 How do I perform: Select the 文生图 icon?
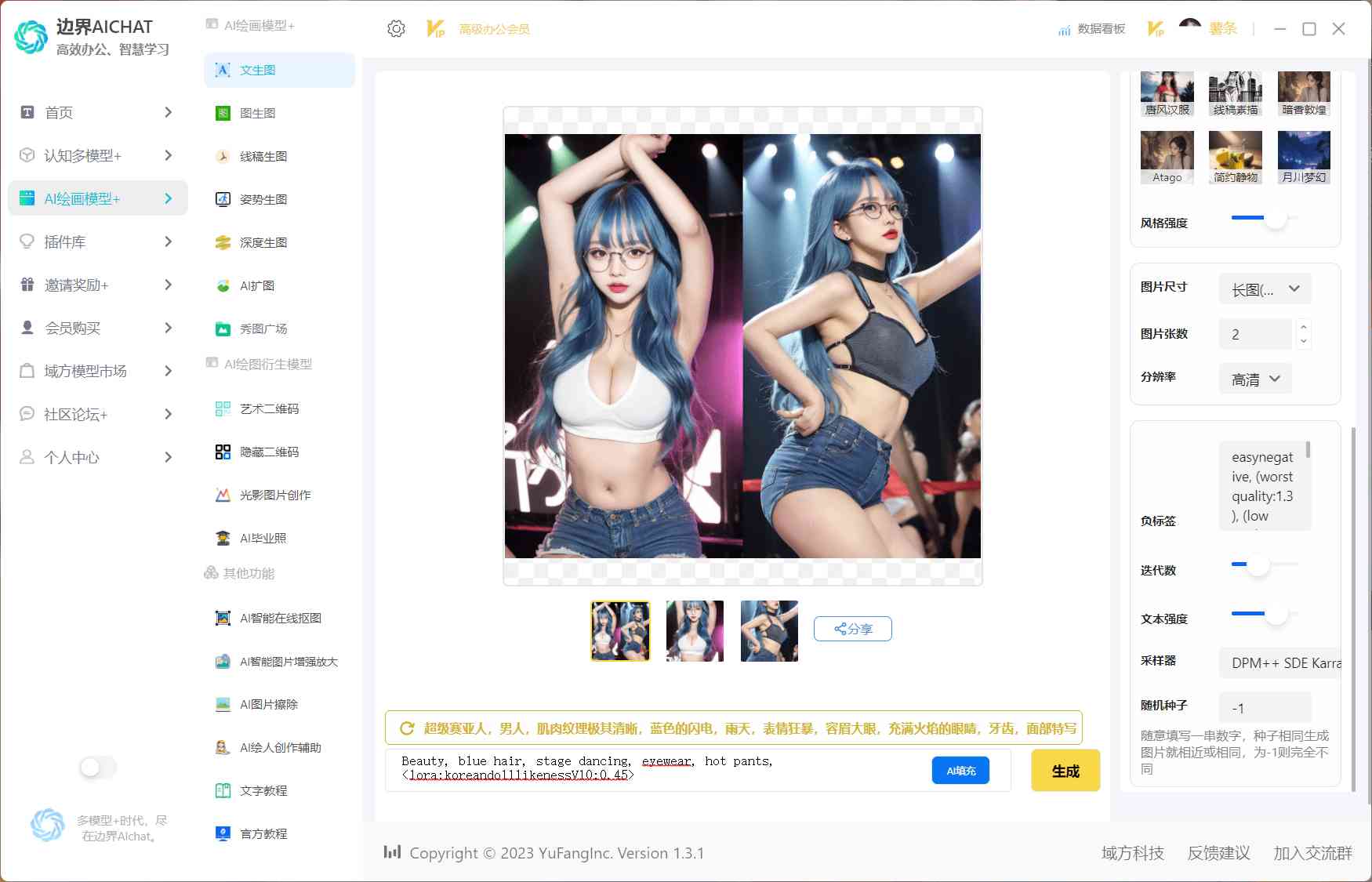pyautogui.click(x=223, y=70)
